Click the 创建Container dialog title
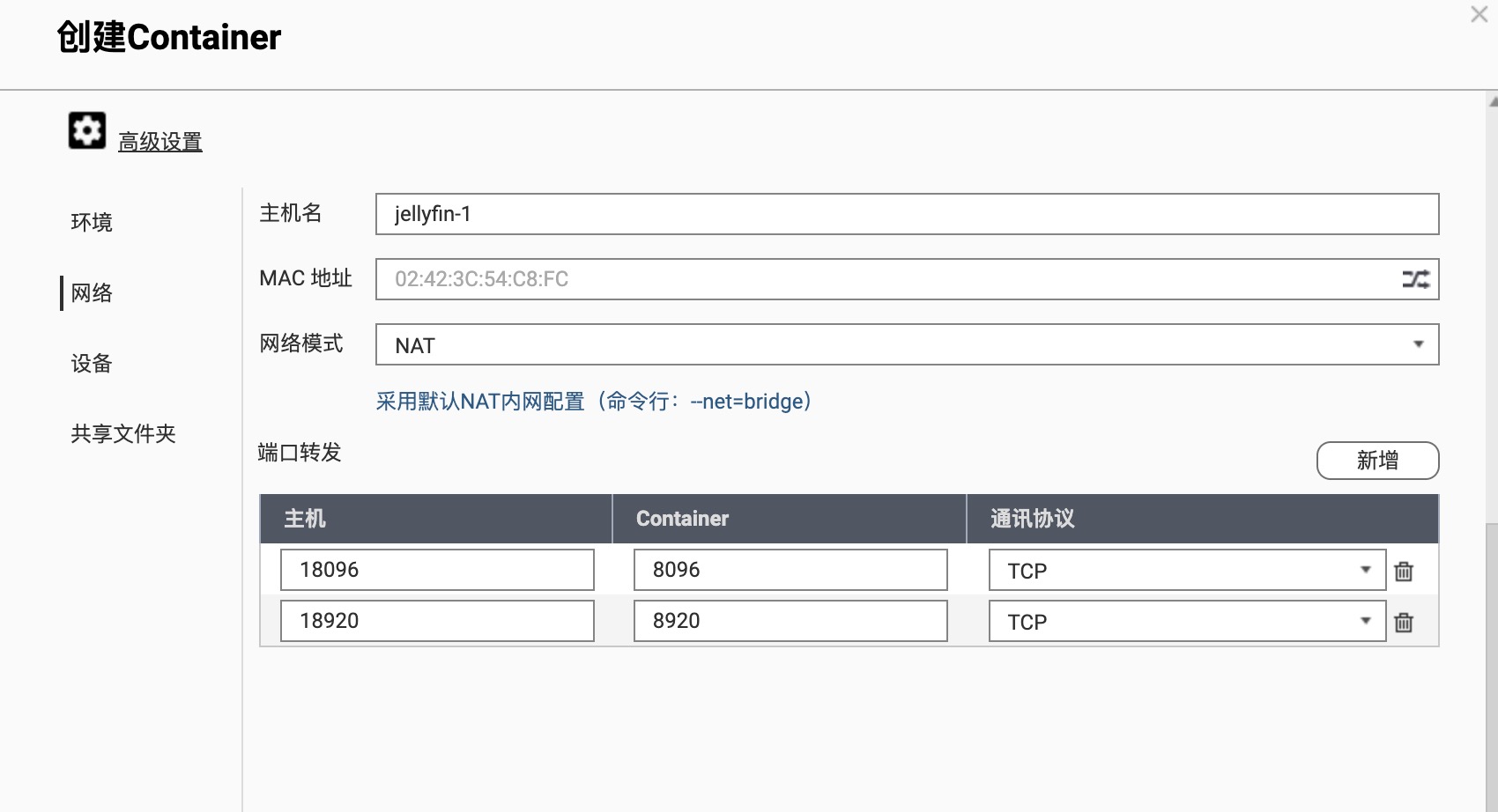 pos(169,37)
